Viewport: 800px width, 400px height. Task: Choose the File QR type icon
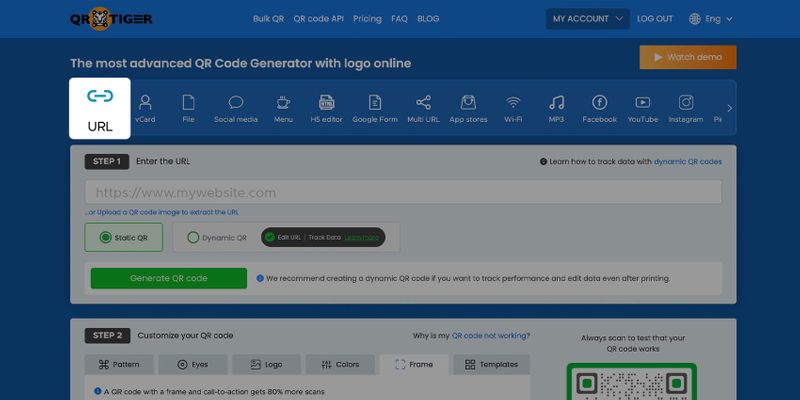[188, 103]
